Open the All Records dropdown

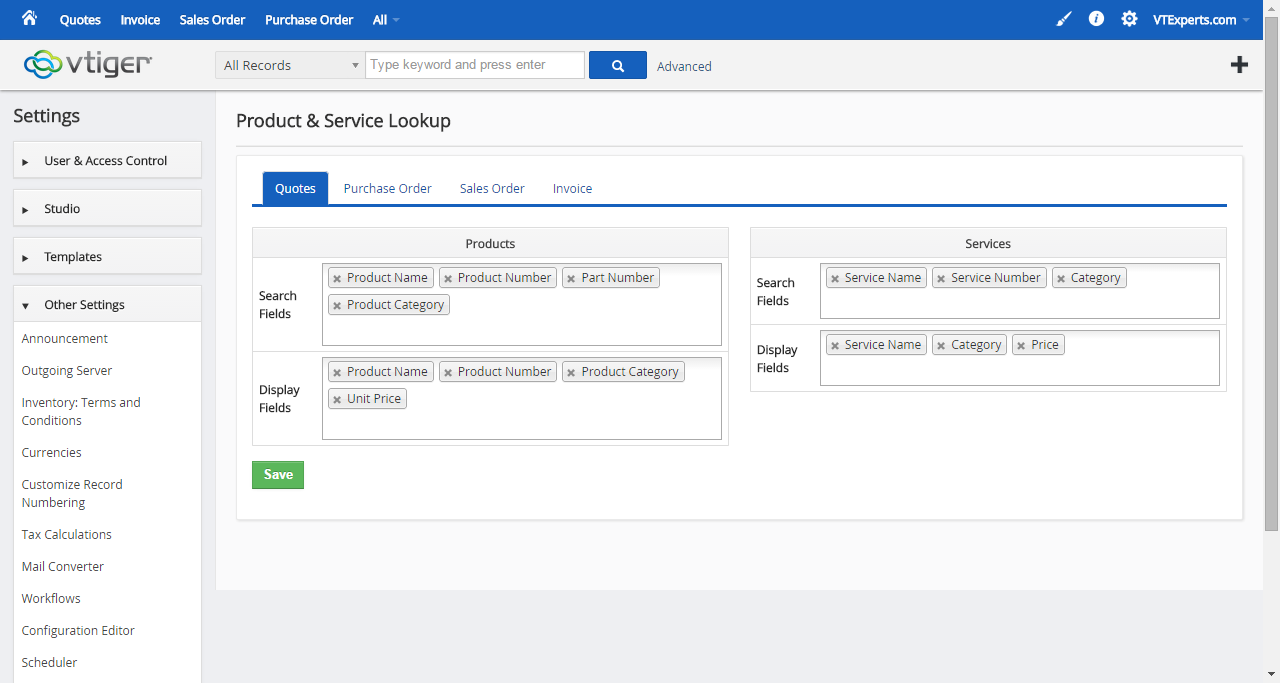[290, 65]
